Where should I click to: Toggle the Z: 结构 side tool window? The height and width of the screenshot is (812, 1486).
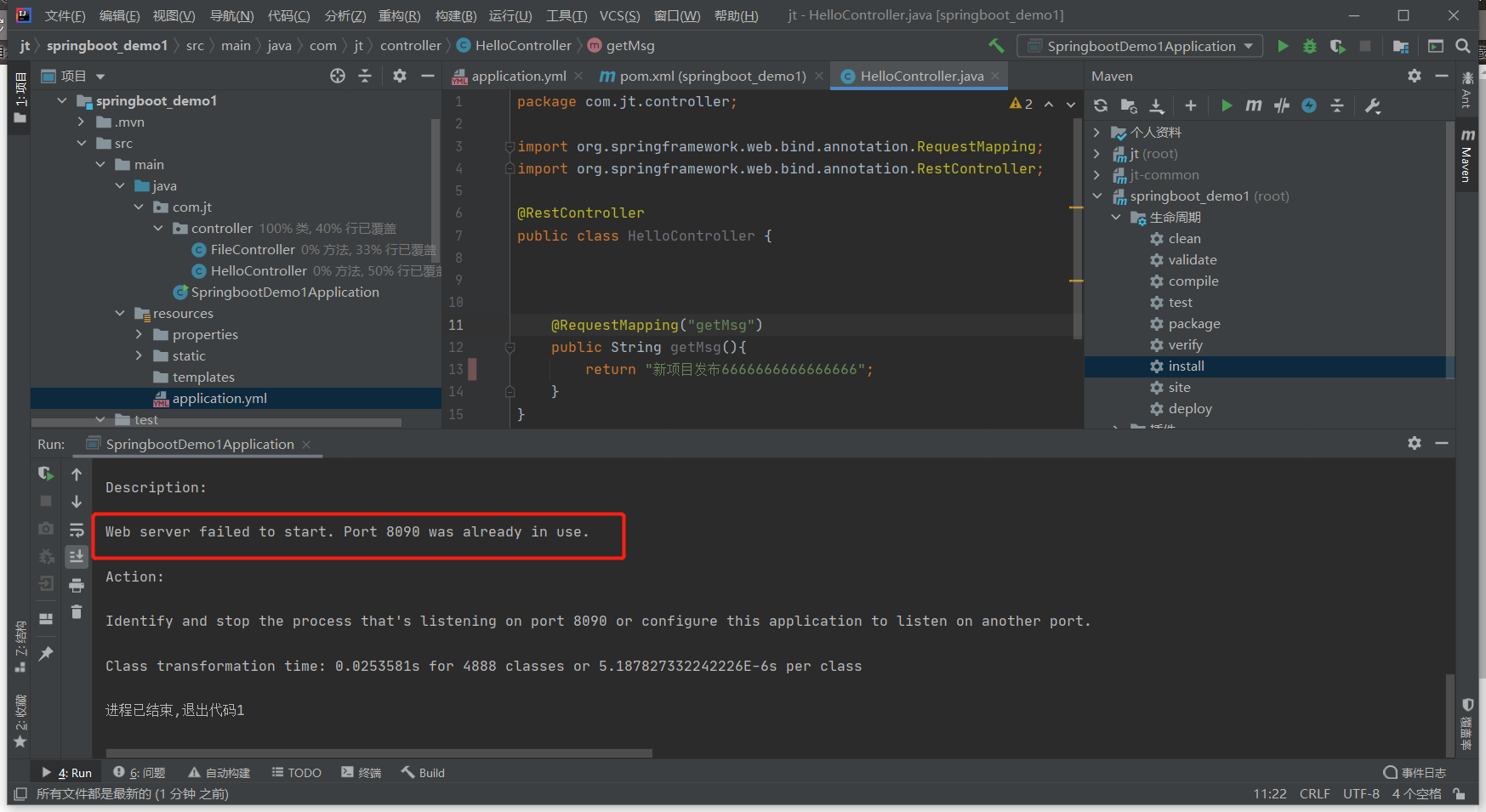pyautogui.click(x=20, y=646)
